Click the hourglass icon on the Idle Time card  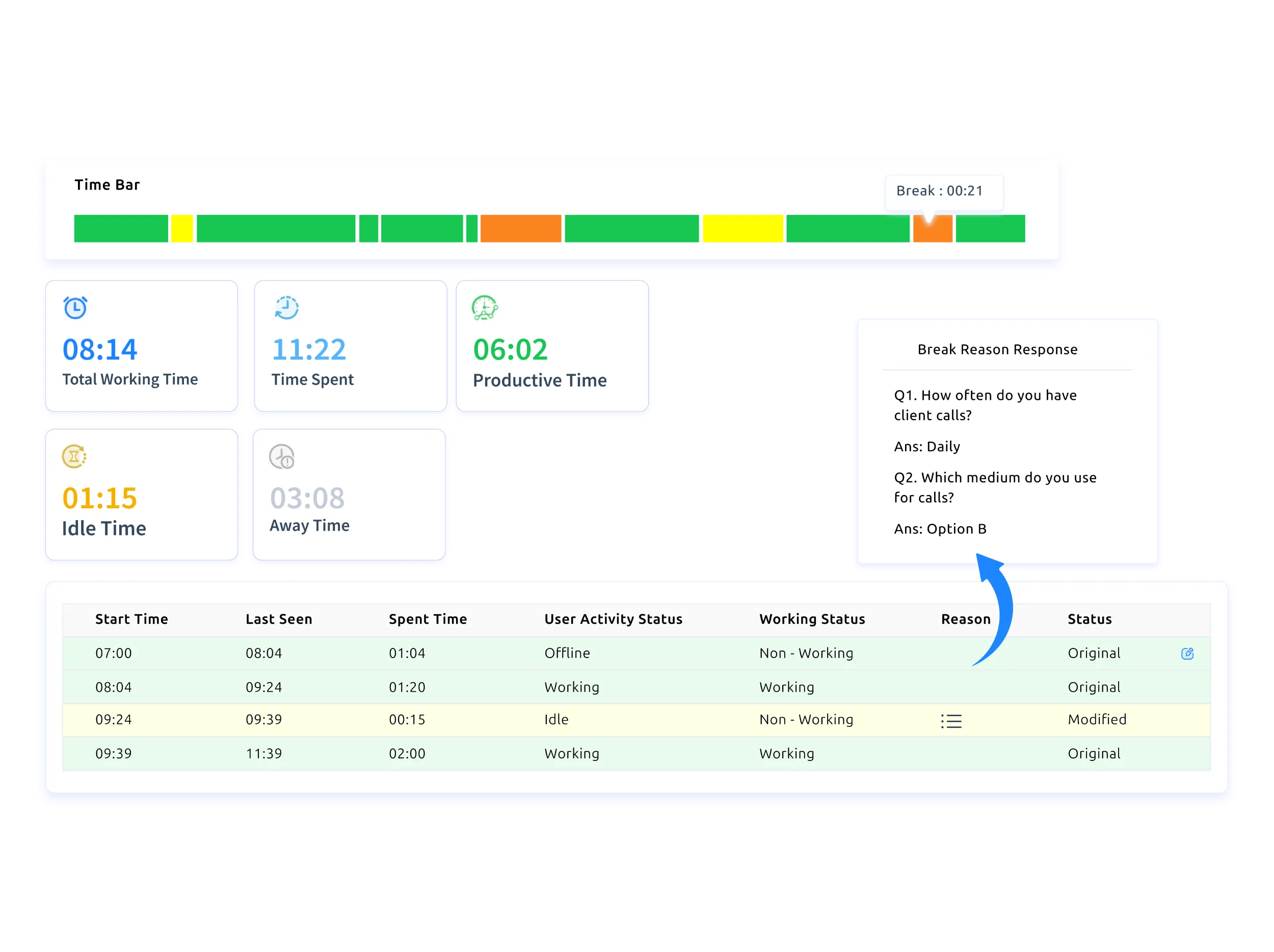point(74,455)
